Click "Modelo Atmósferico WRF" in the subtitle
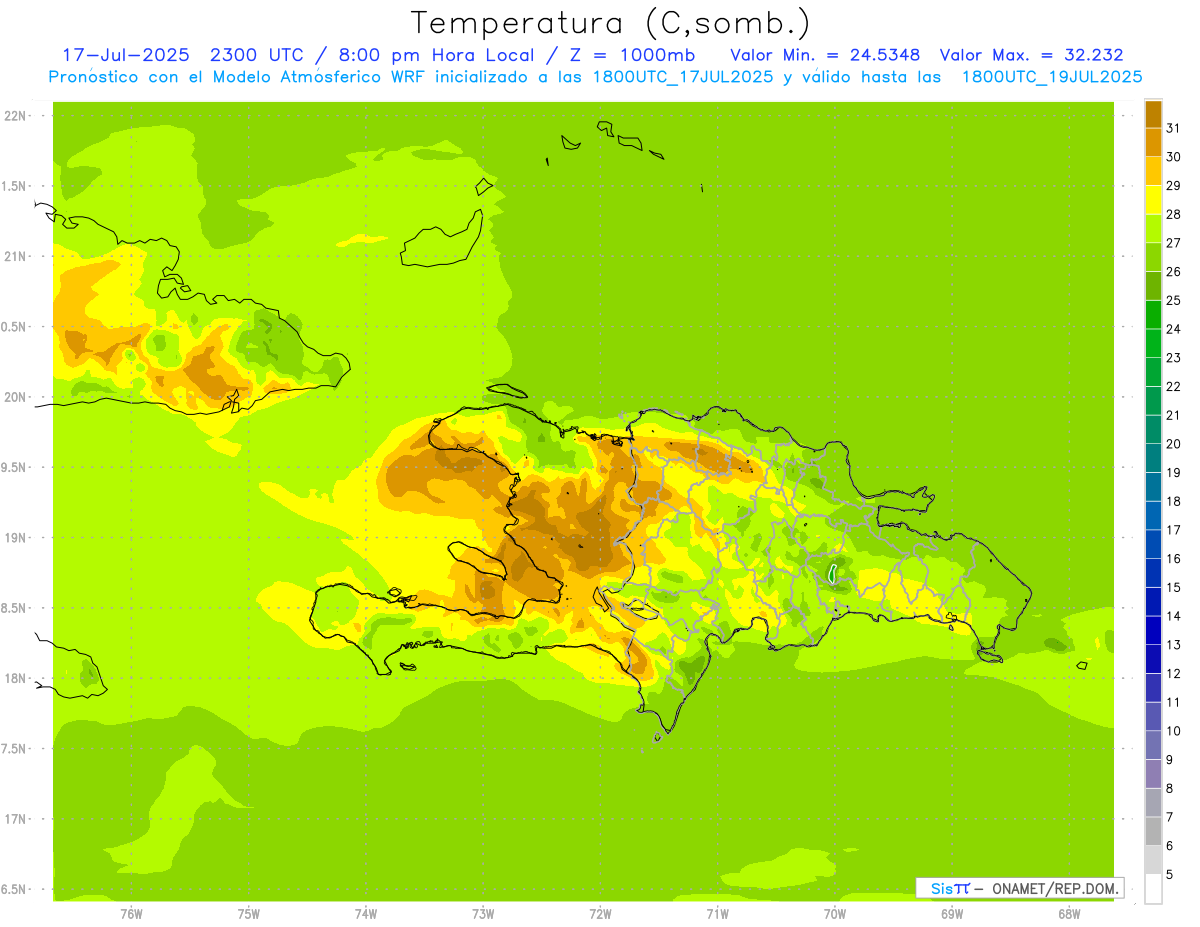Image resolution: width=1200 pixels, height=927 pixels. point(320,77)
